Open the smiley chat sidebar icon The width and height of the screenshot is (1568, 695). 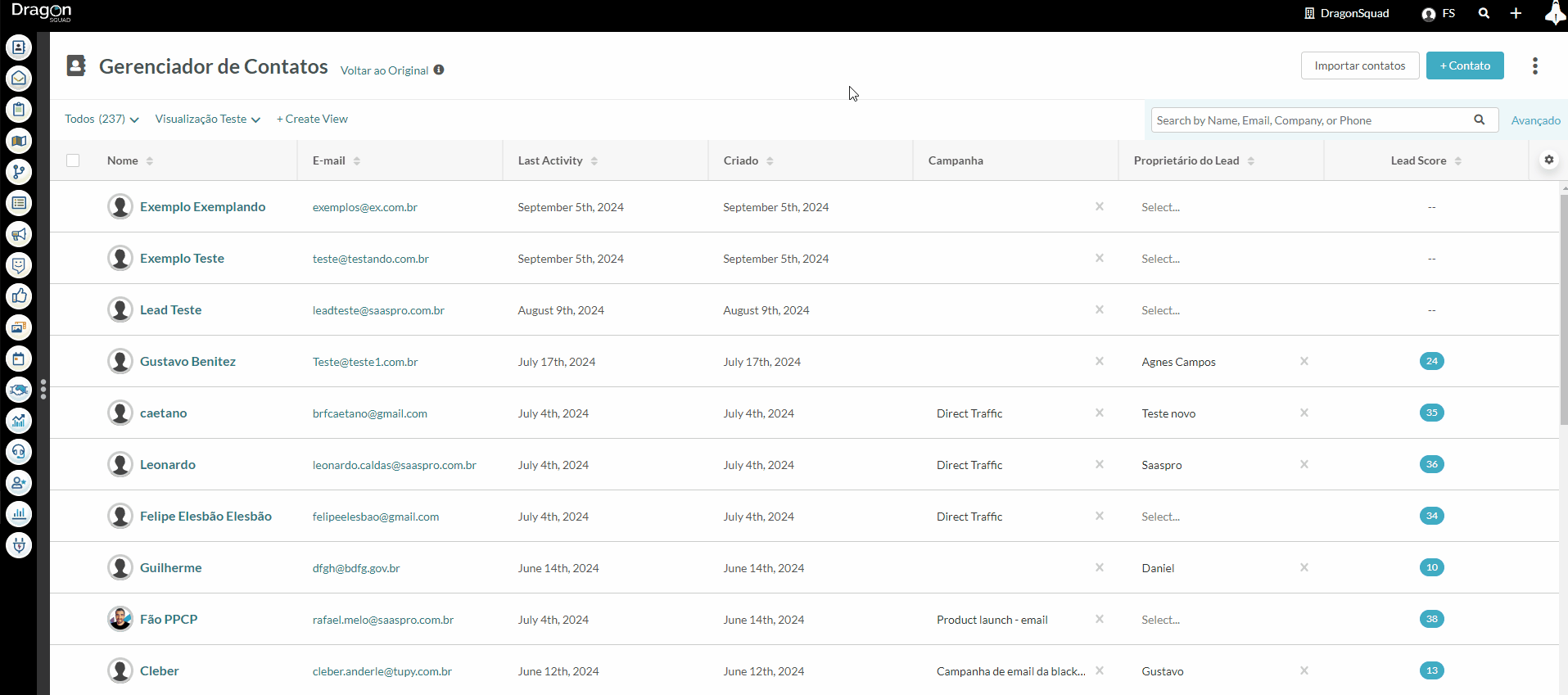point(19,265)
